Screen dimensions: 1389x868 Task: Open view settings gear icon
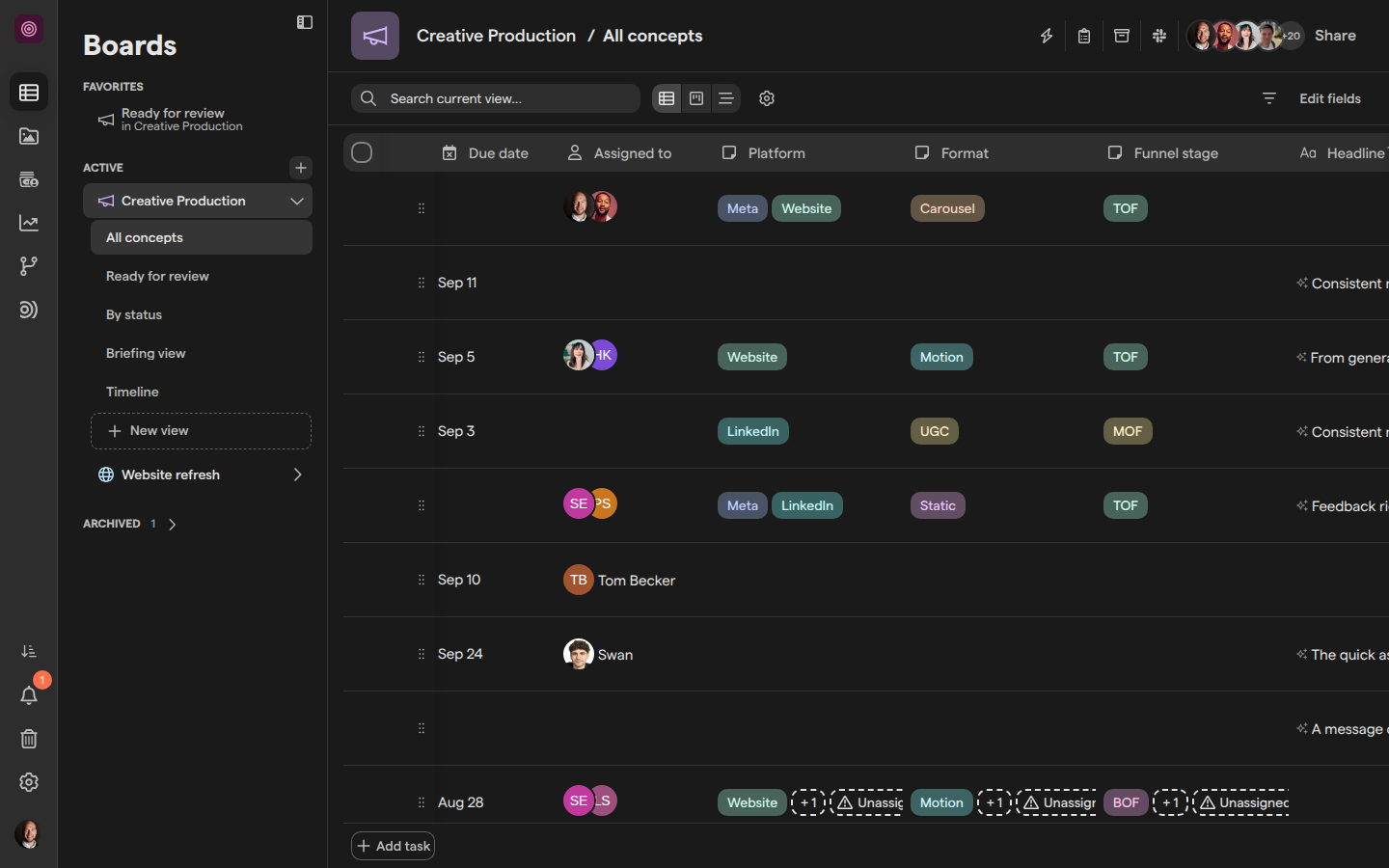click(767, 98)
